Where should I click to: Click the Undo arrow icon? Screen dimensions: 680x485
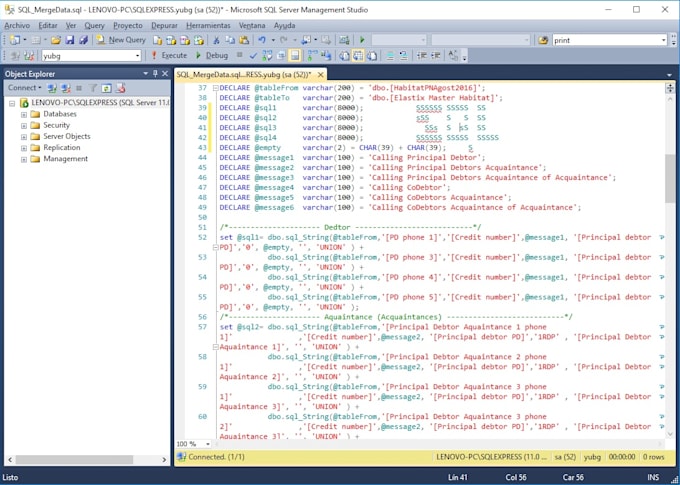coord(261,40)
